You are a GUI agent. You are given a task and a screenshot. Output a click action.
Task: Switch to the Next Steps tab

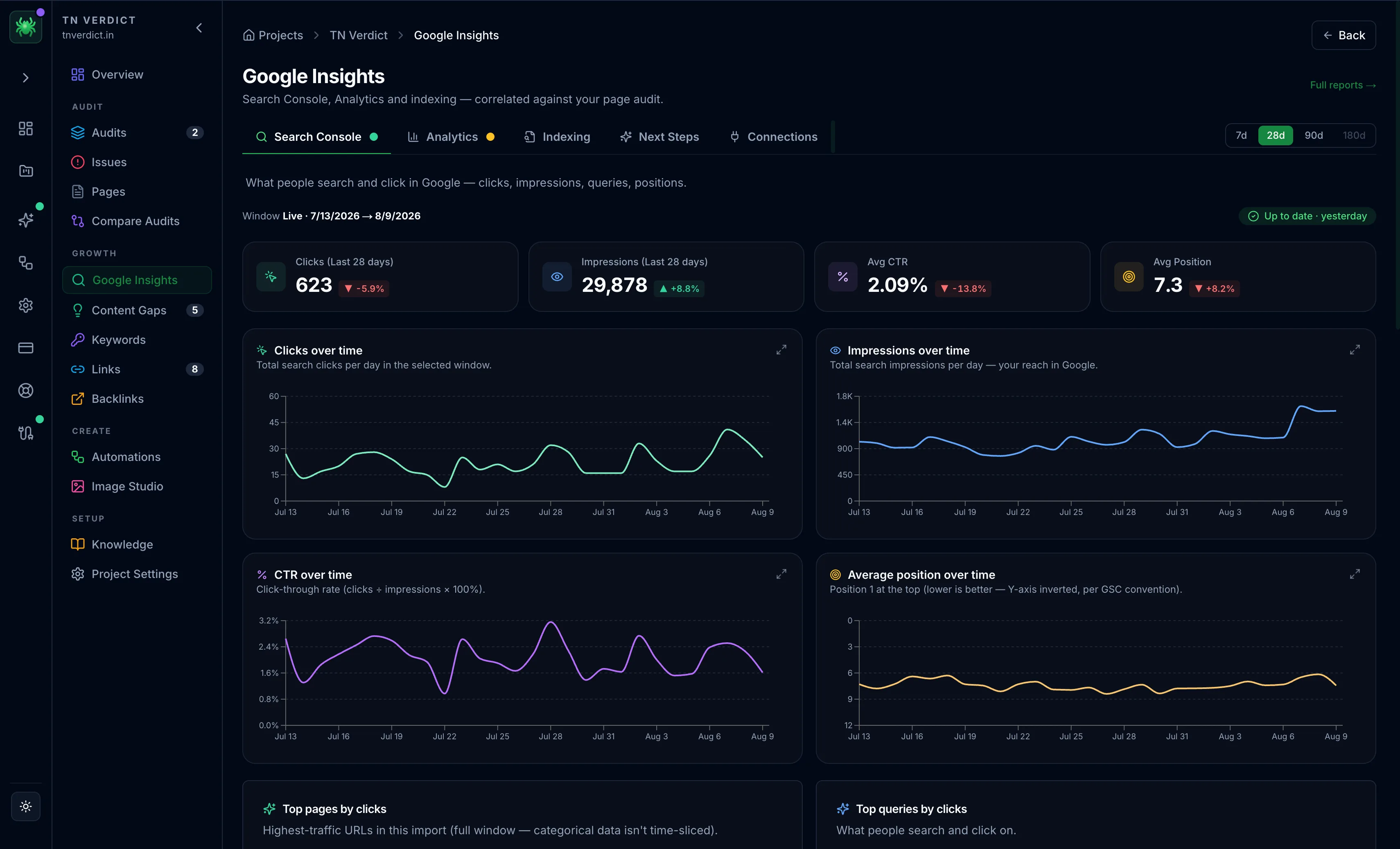(659, 137)
